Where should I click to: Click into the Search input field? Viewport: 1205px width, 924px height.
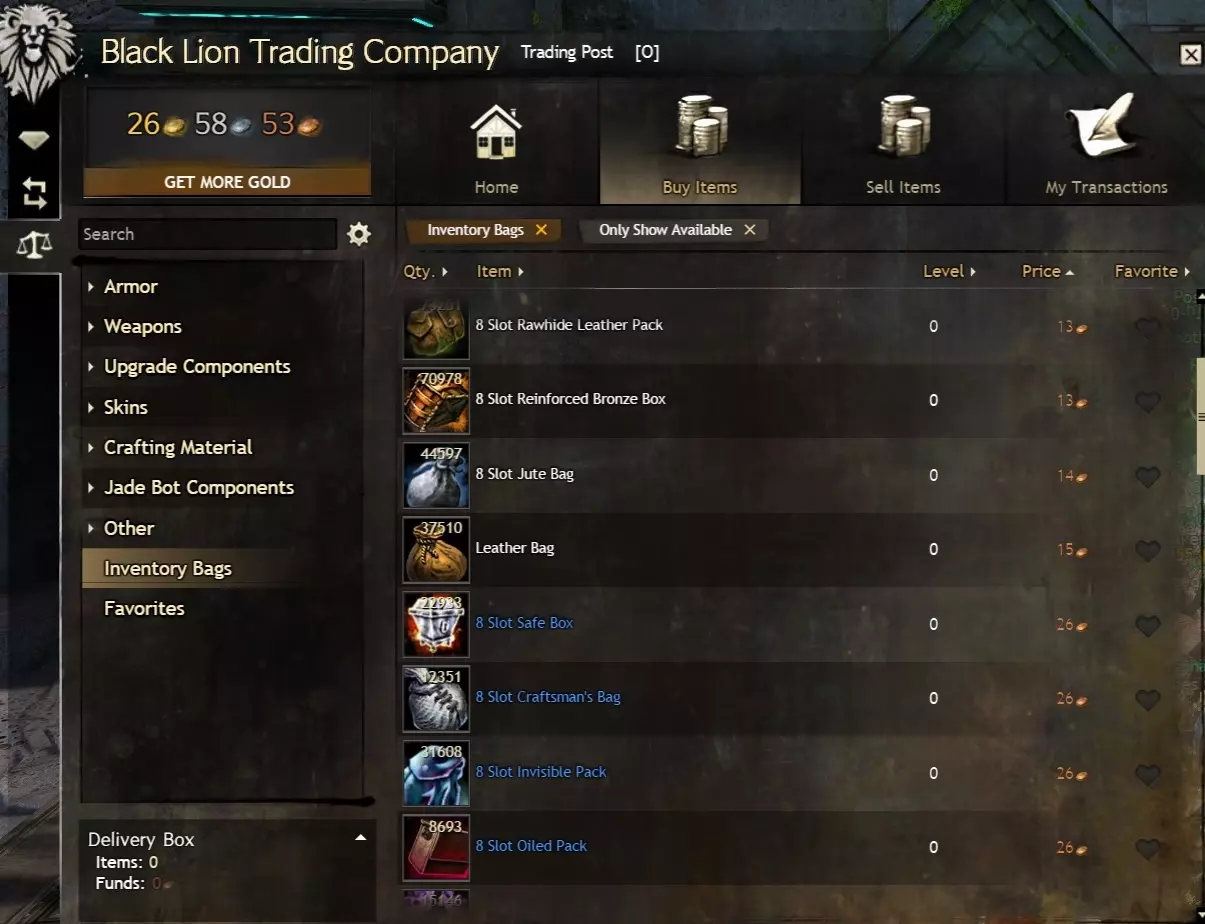(207, 234)
